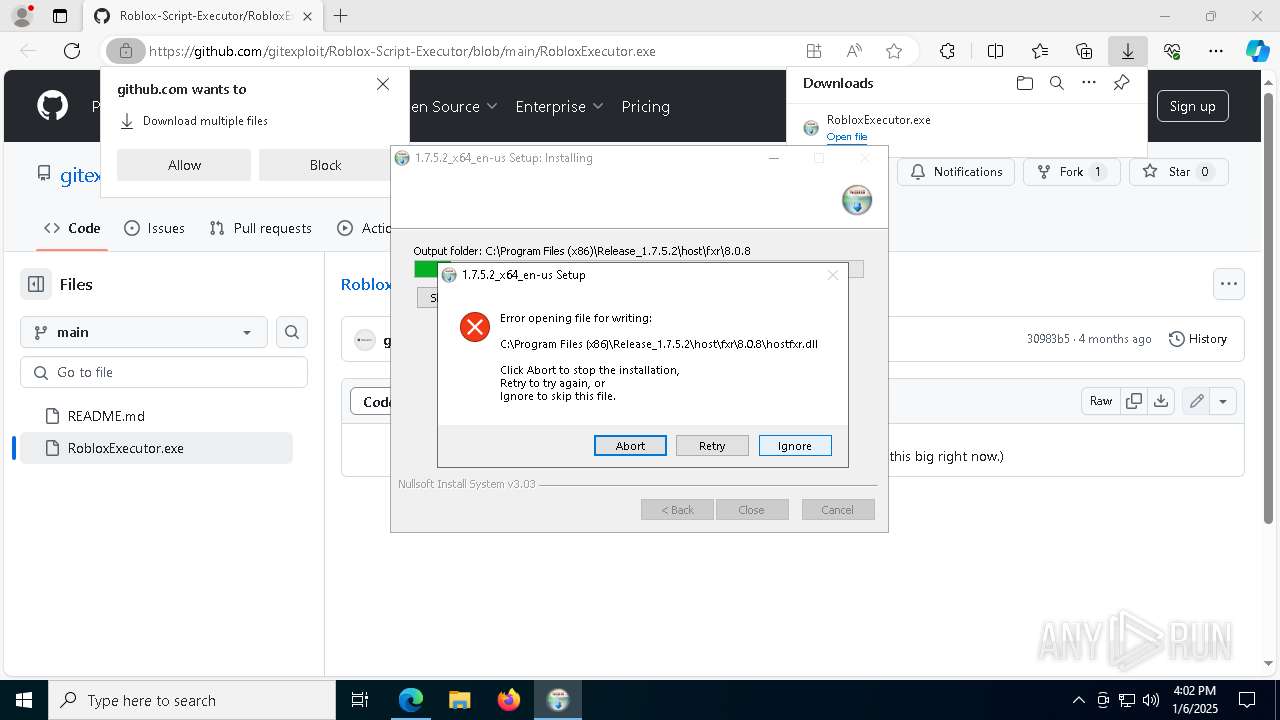
Task: Select RobloxExecutor.exe in the file tree
Action: pos(156,448)
